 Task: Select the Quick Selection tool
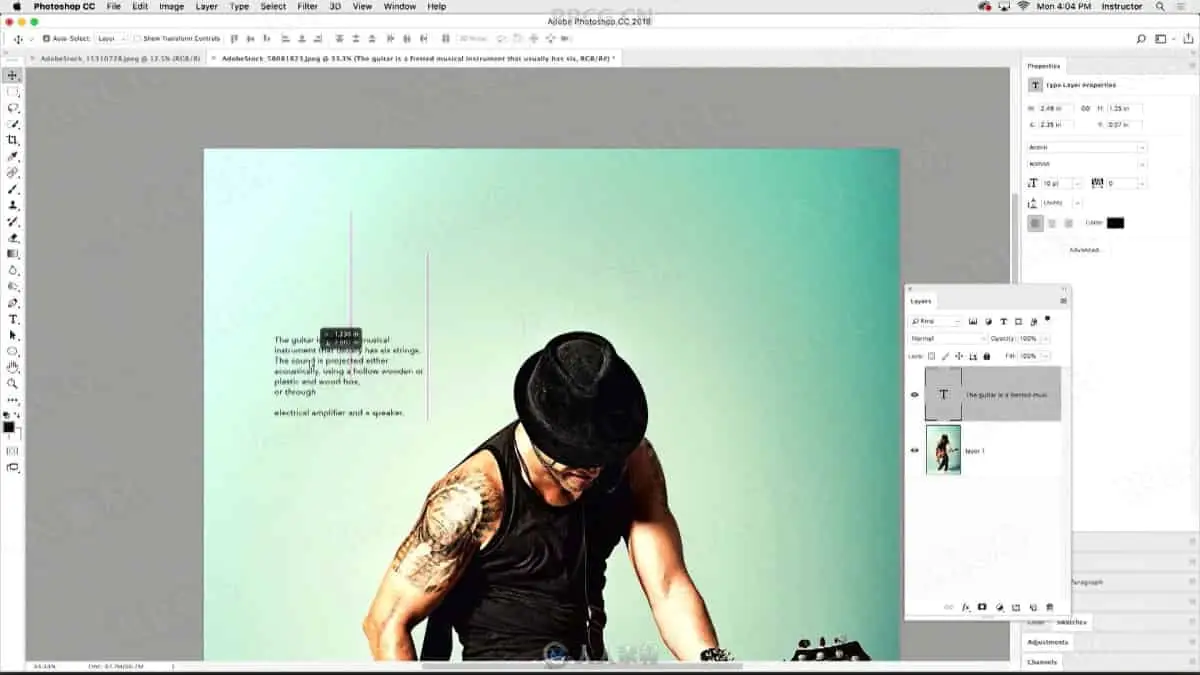[x=13, y=124]
